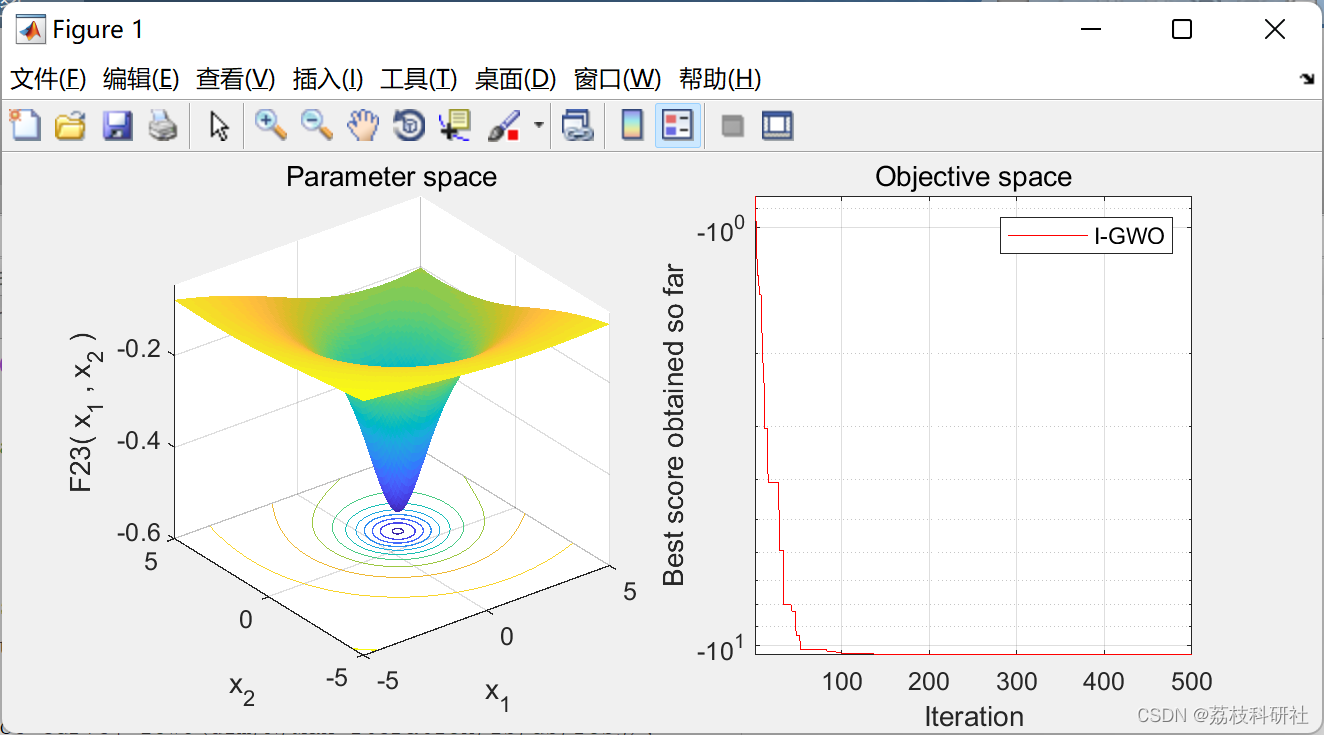Open the 工具(T) menu
This screenshot has height=735, width=1324.
419,79
